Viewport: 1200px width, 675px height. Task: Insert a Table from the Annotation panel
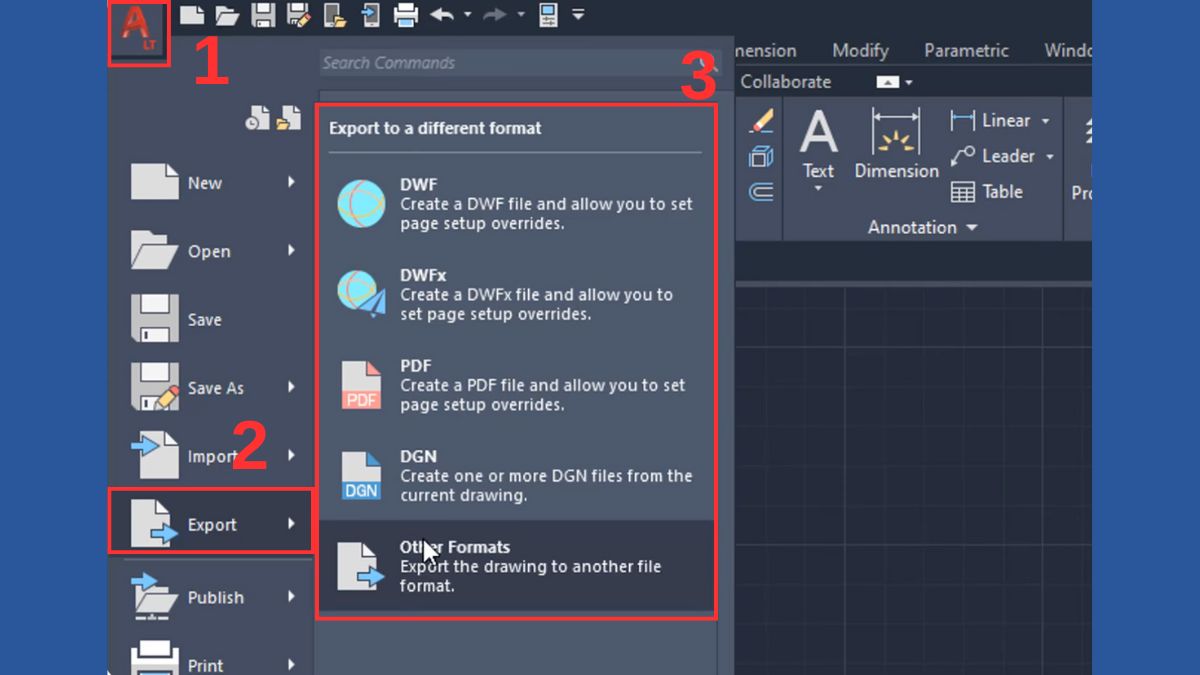coord(986,192)
